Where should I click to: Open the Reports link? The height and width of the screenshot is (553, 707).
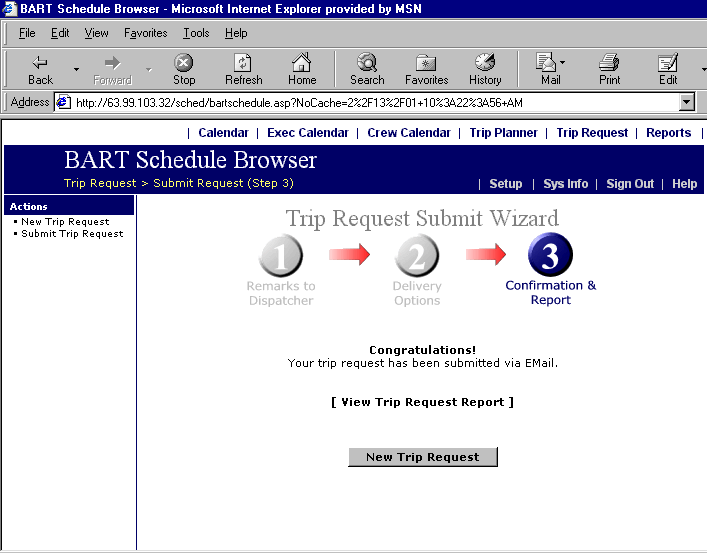(668, 133)
